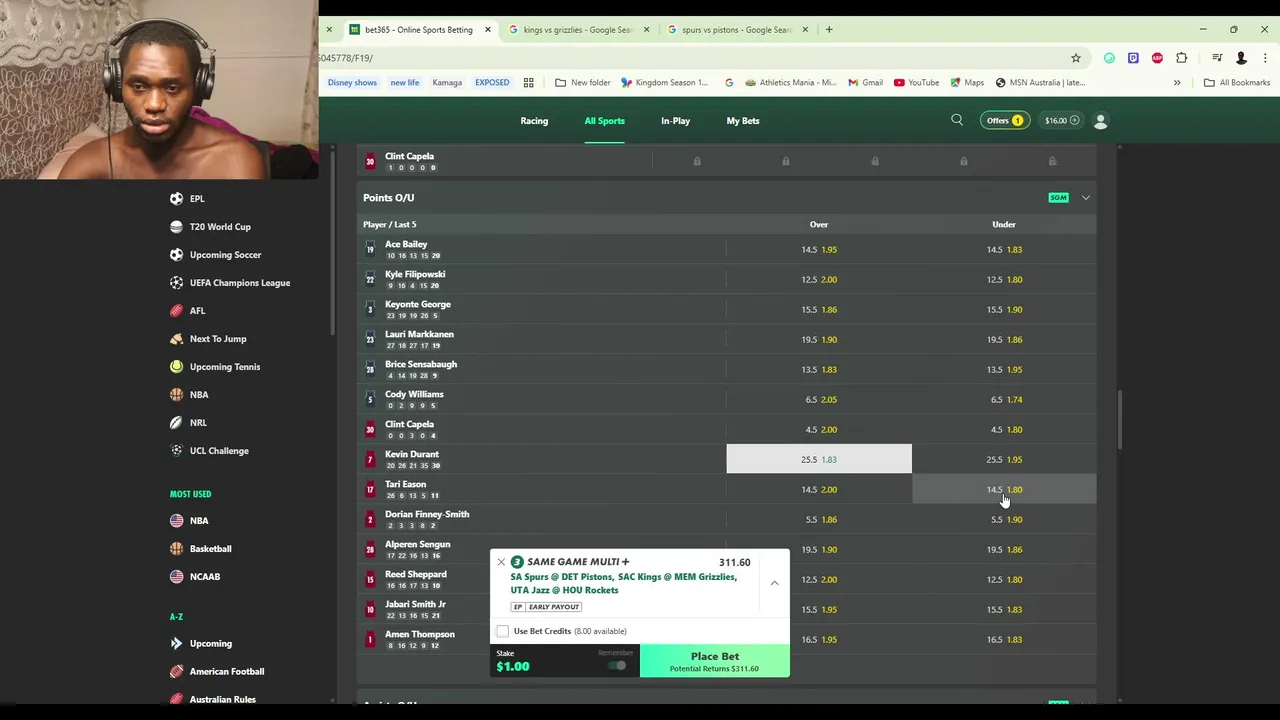Select the All Sports navigation tab
1280x720 pixels.
coord(604,121)
